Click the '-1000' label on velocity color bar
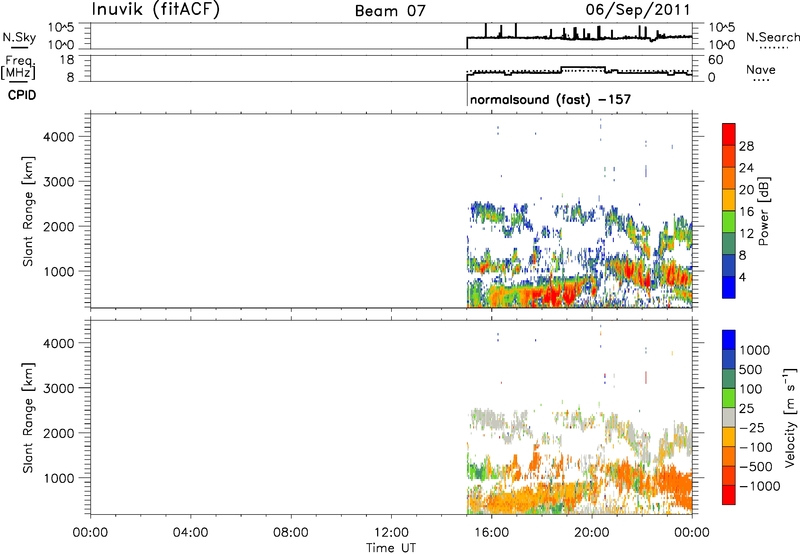Image resolution: width=800 pixels, height=554 pixels. click(x=759, y=486)
